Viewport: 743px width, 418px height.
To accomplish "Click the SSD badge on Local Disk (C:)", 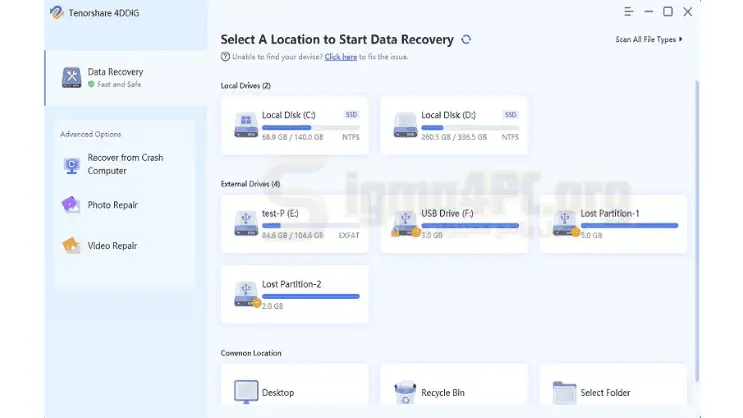I will pyautogui.click(x=351, y=115).
